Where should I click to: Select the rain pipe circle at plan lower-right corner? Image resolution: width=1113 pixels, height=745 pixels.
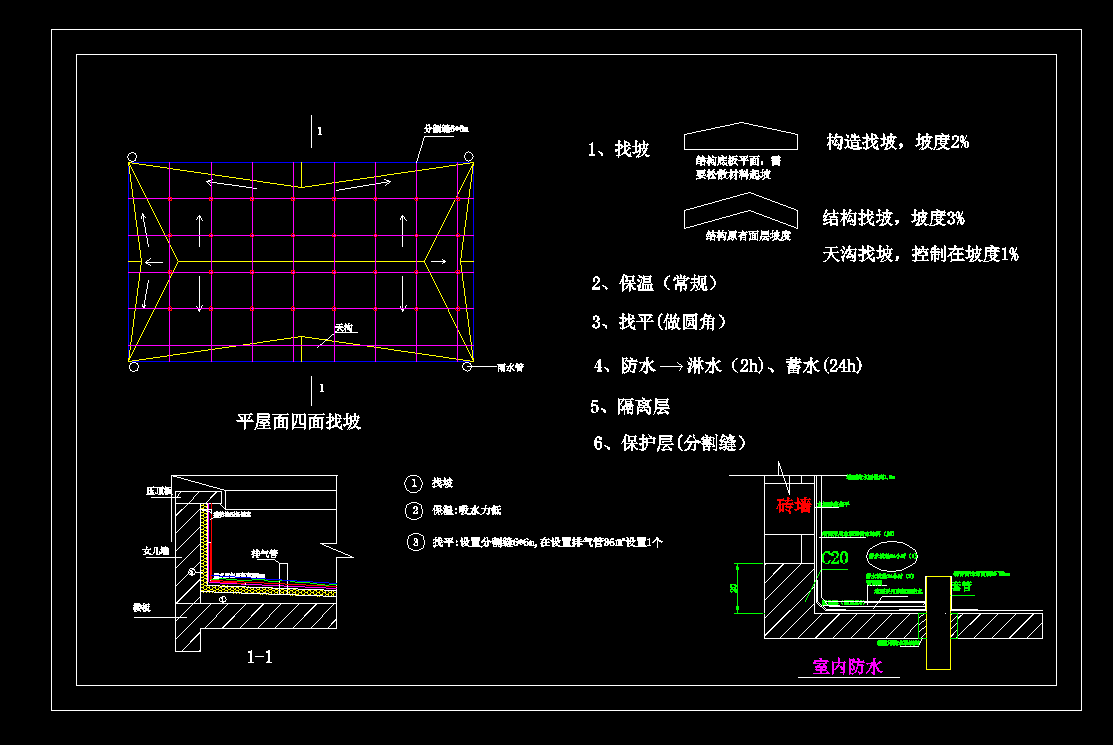pyautogui.click(x=466, y=367)
